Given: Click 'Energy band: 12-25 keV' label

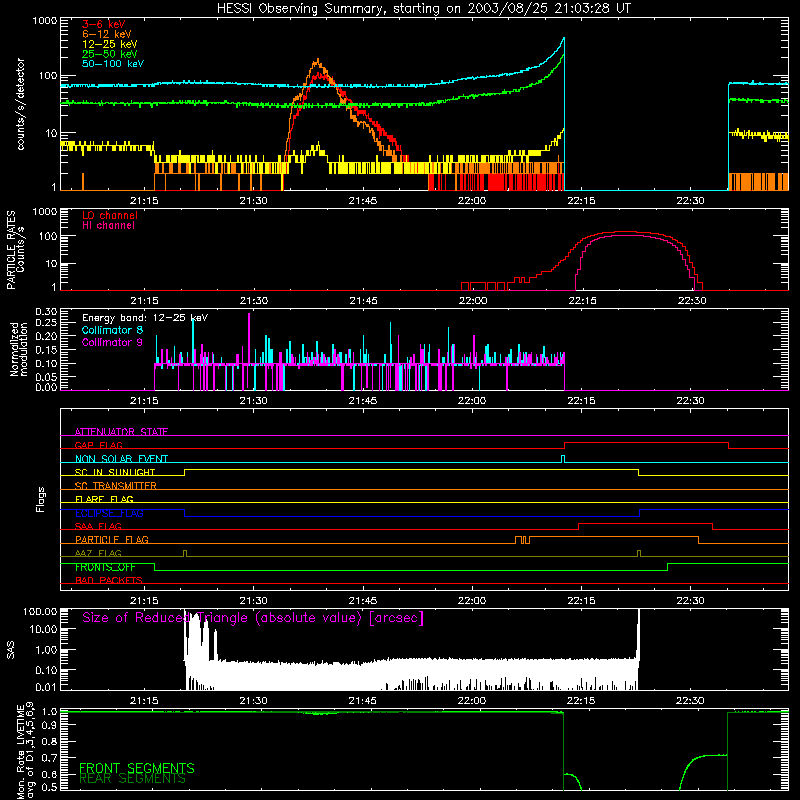Looking at the screenshot, I should (145, 318).
